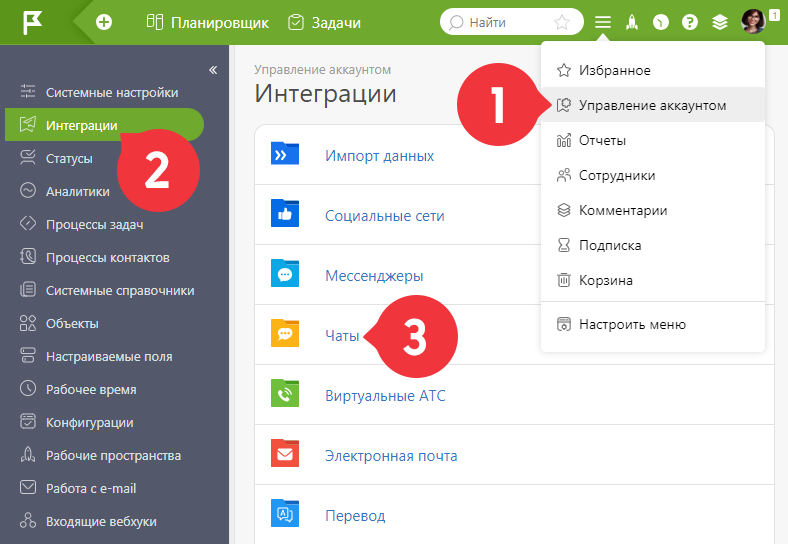Open Работа с e-mail in sidebar
The height and width of the screenshot is (544, 788).
[90, 488]
